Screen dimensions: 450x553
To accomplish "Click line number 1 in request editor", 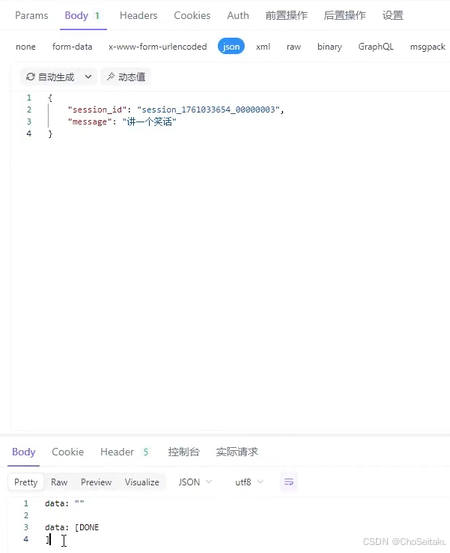I will pyautogui.click(x=29, y=98).
